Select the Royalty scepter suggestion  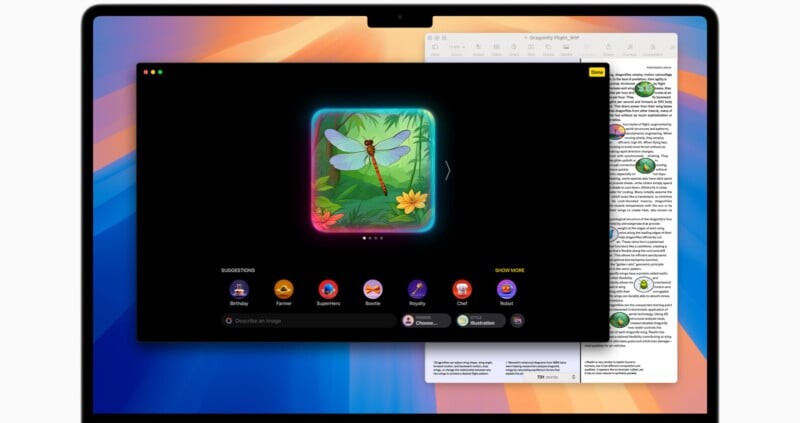point(417,289)
